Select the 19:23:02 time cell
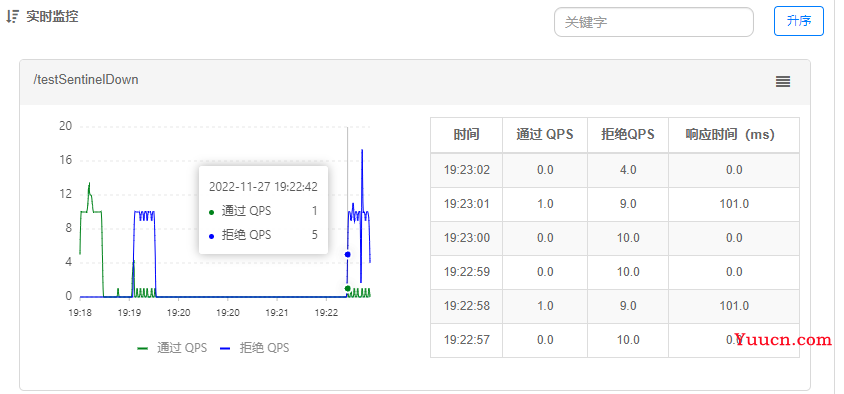Image resolution: width=844 pixels, height=394 pixels. click(466, 170)
